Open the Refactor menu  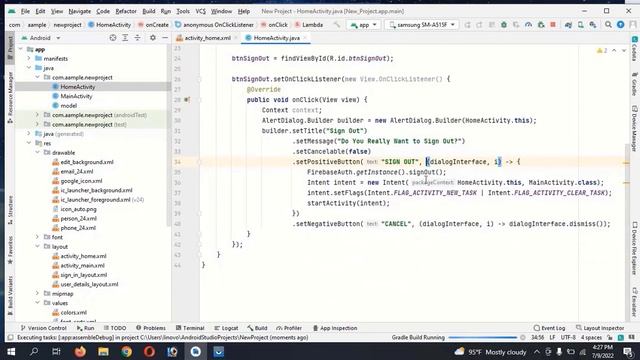tap(126, 11)
